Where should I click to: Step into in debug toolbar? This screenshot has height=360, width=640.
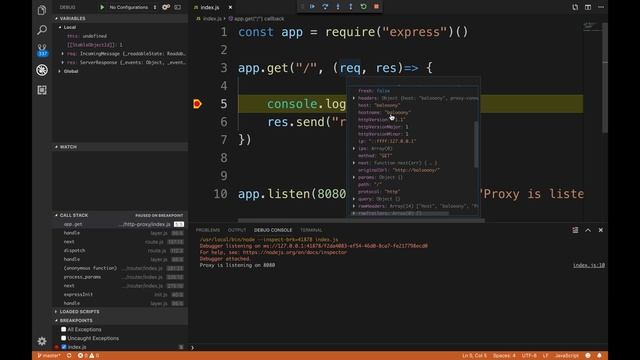click(338, 7)
